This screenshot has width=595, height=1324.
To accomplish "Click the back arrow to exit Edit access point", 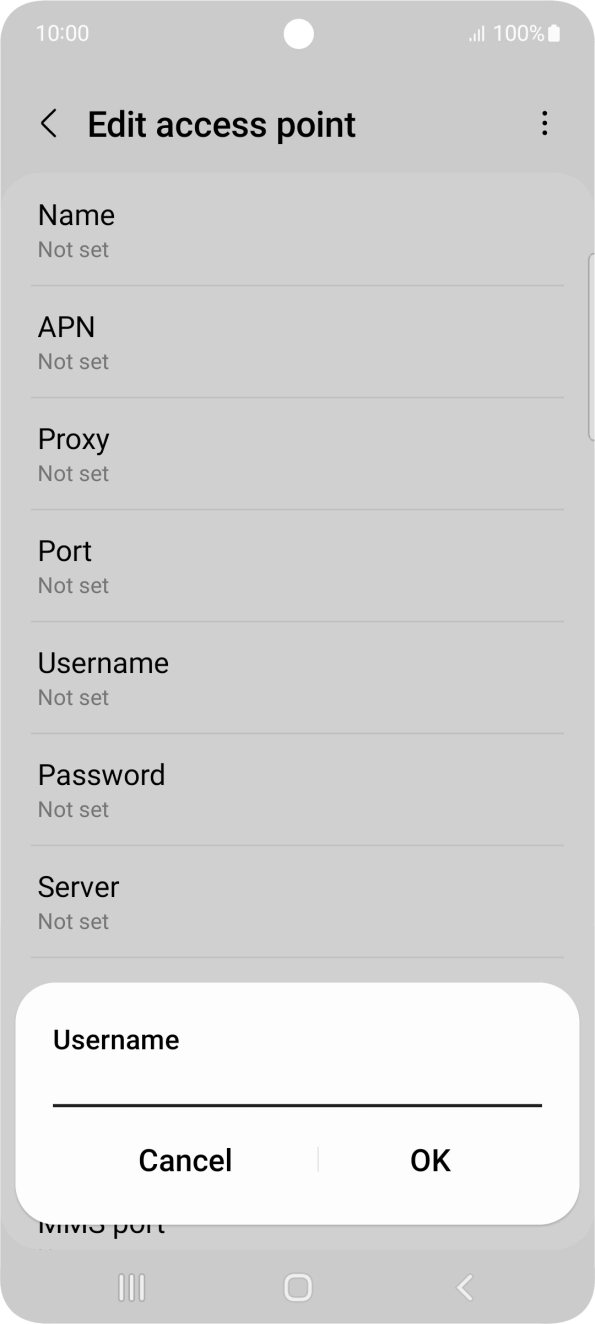I will point(48,123).
